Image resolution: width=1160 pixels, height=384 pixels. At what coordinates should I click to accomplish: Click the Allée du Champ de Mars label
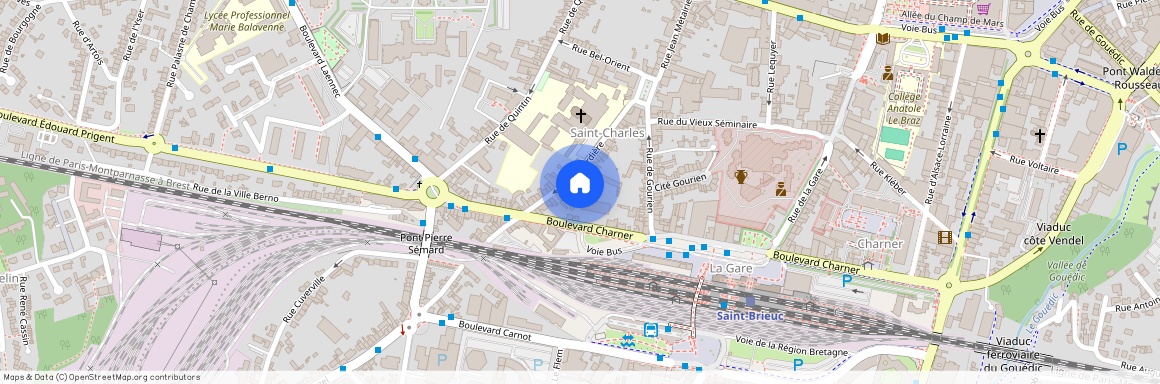pyautogui.click(x=954, y=18)
